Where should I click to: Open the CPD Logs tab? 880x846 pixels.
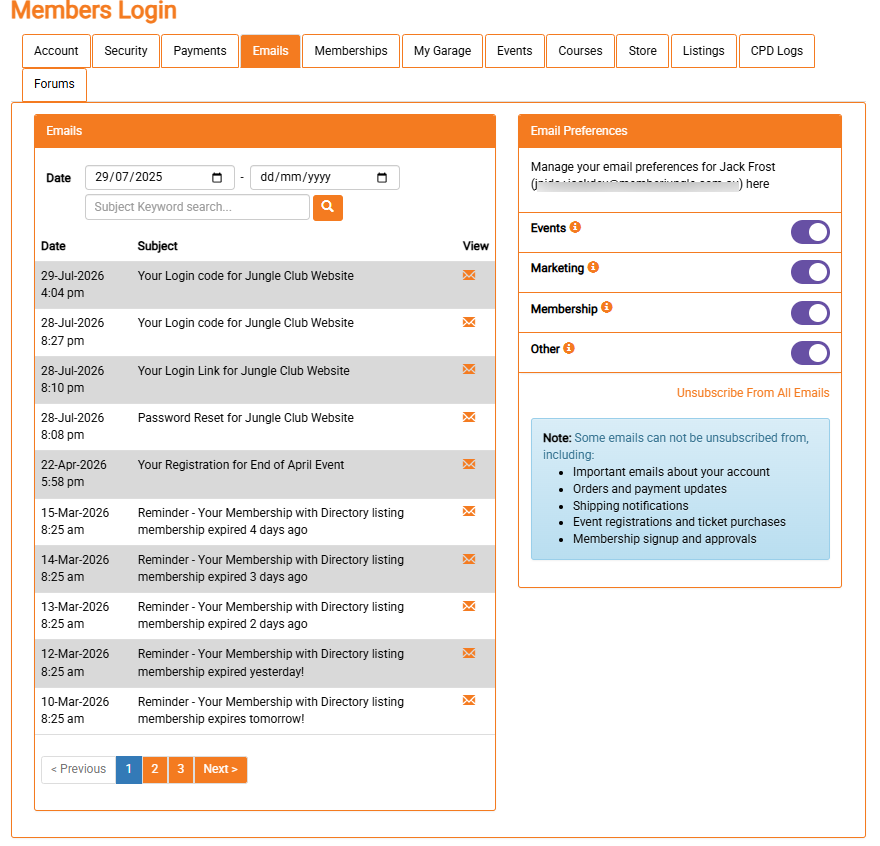(777, 51)
